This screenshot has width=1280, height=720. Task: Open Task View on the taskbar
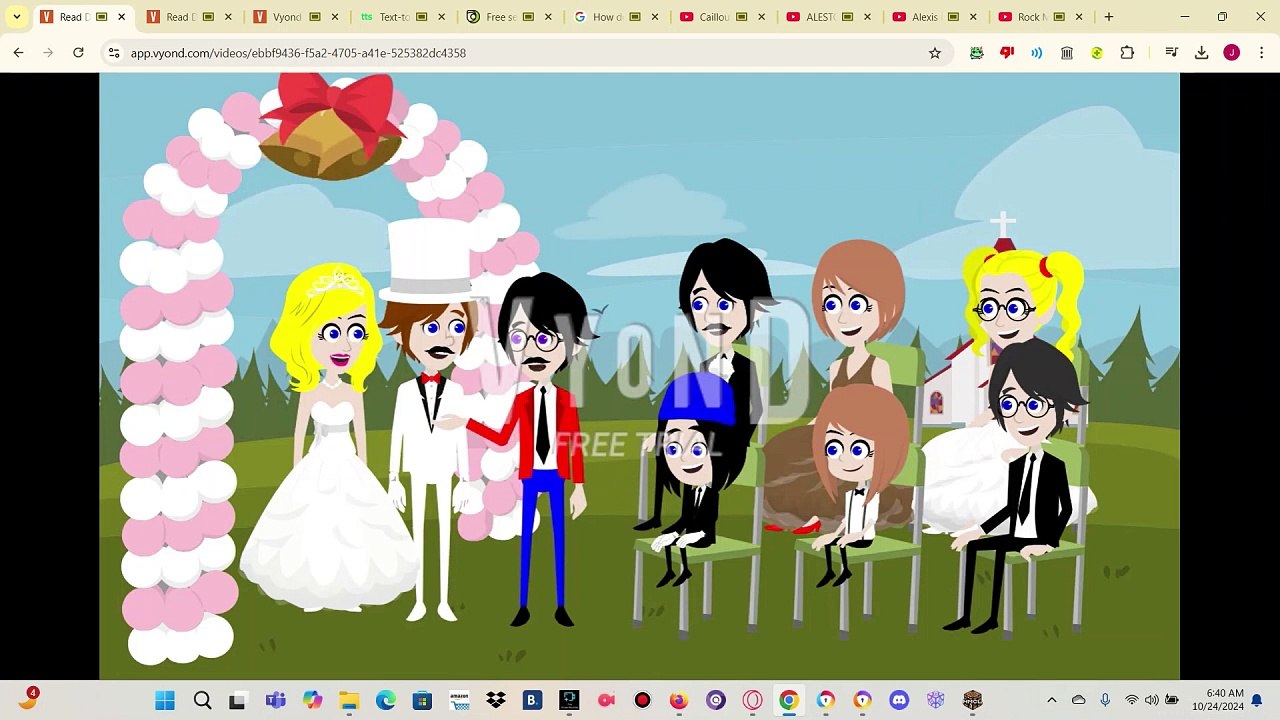237,700
